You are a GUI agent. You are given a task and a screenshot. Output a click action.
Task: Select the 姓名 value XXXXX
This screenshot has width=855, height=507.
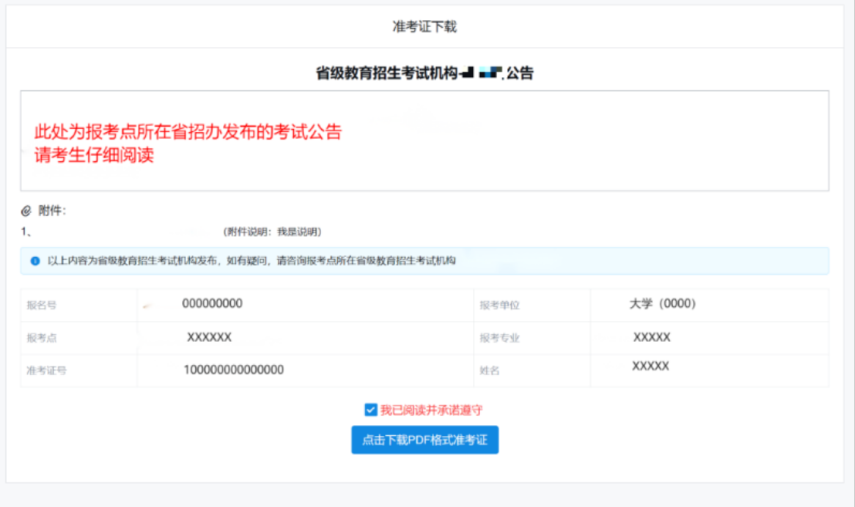coord(650,366)
